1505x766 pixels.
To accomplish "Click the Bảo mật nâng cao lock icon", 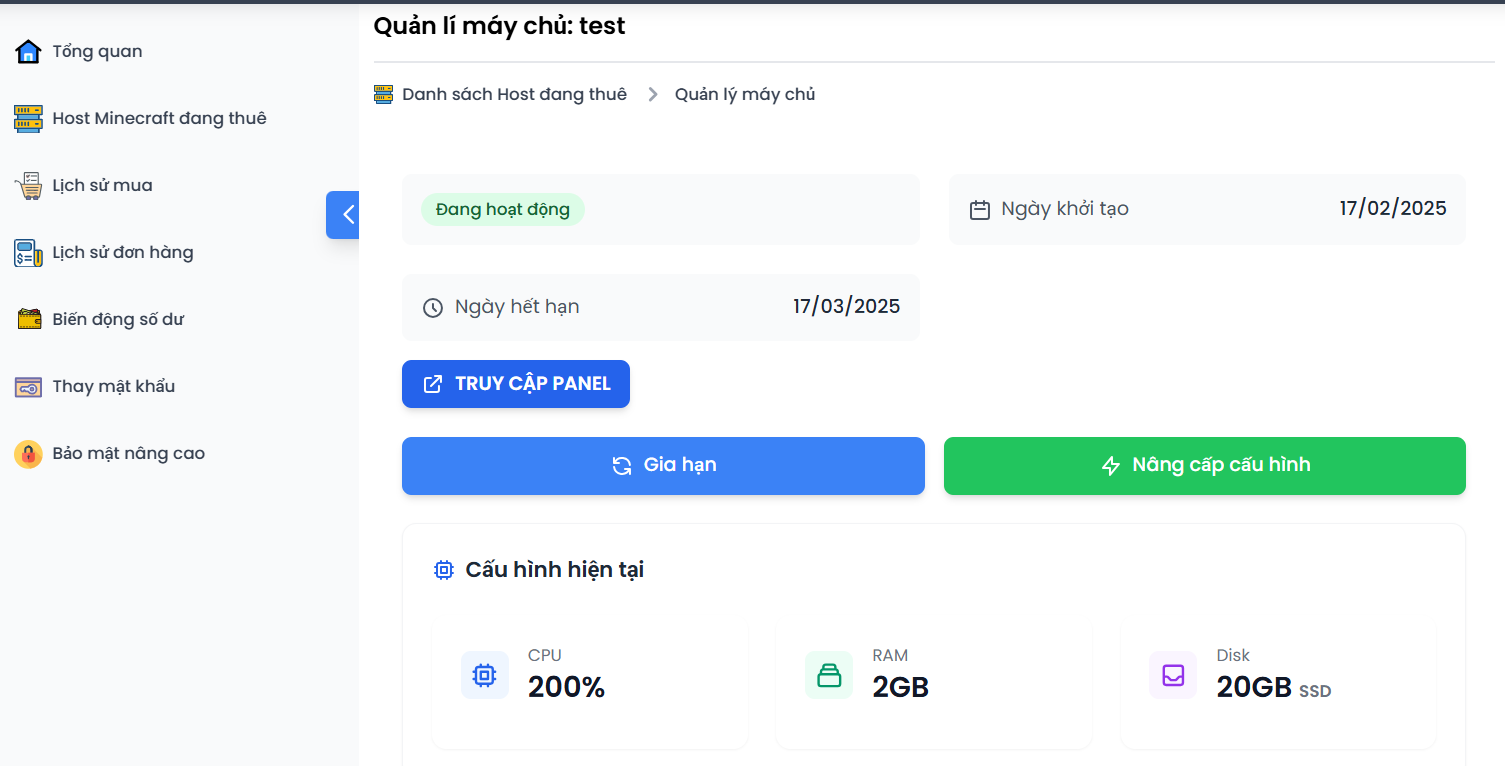I will 28,454.
